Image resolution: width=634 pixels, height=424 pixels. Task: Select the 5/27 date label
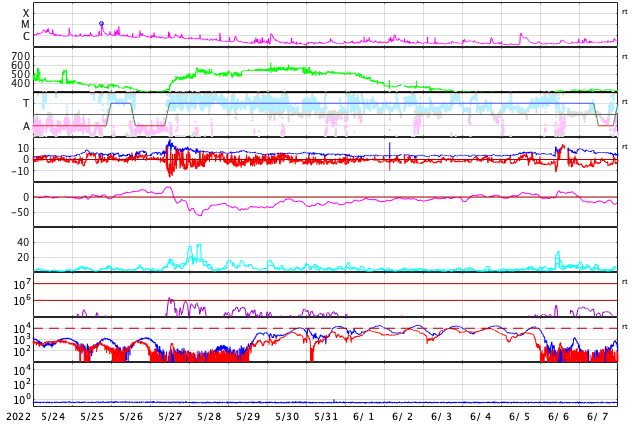tap(170, 416)
